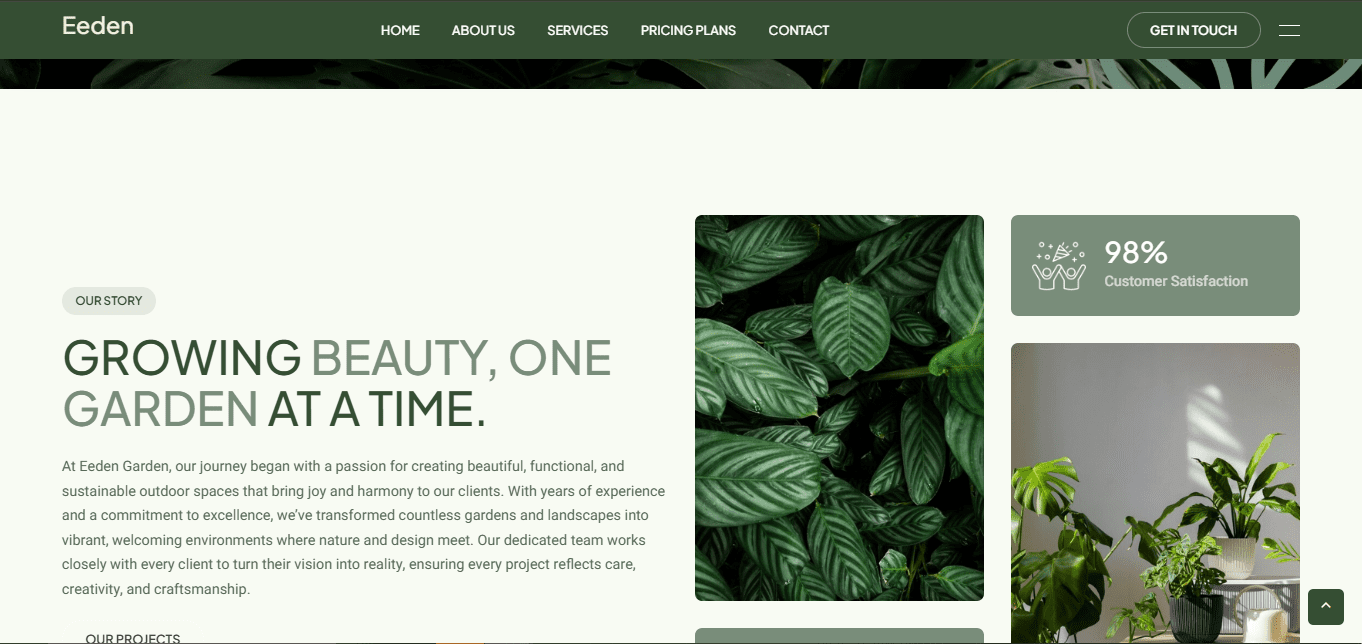The height and width of the screenshot is (644, 1362).
Task: Open the potted indoor plants photo
Action: point(1155,493)
